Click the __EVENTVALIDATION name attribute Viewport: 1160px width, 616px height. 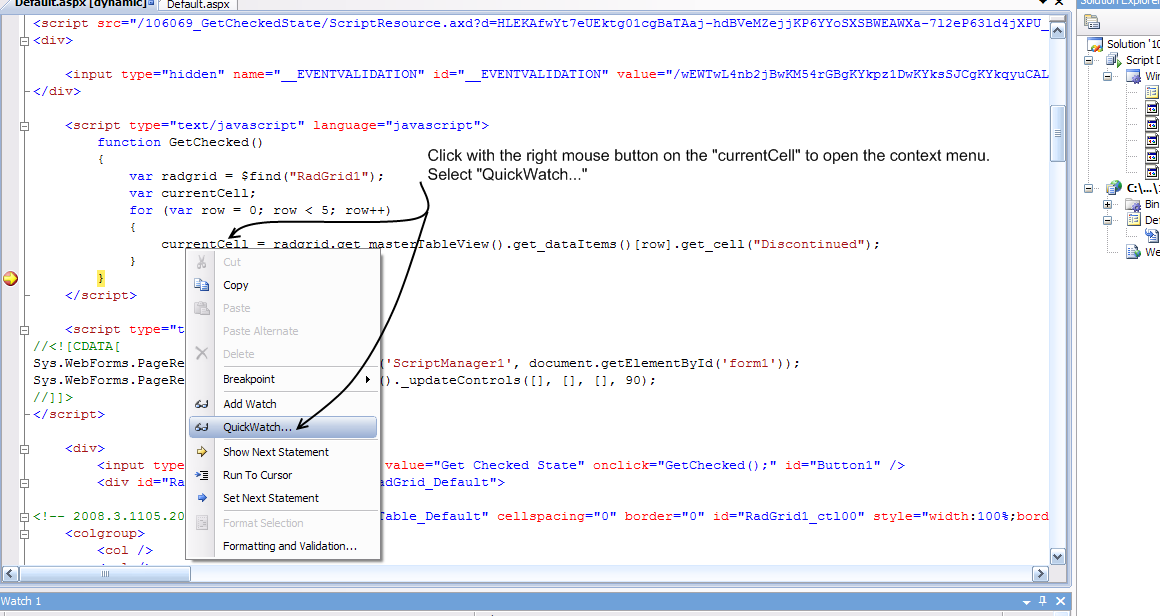(329, 74)
